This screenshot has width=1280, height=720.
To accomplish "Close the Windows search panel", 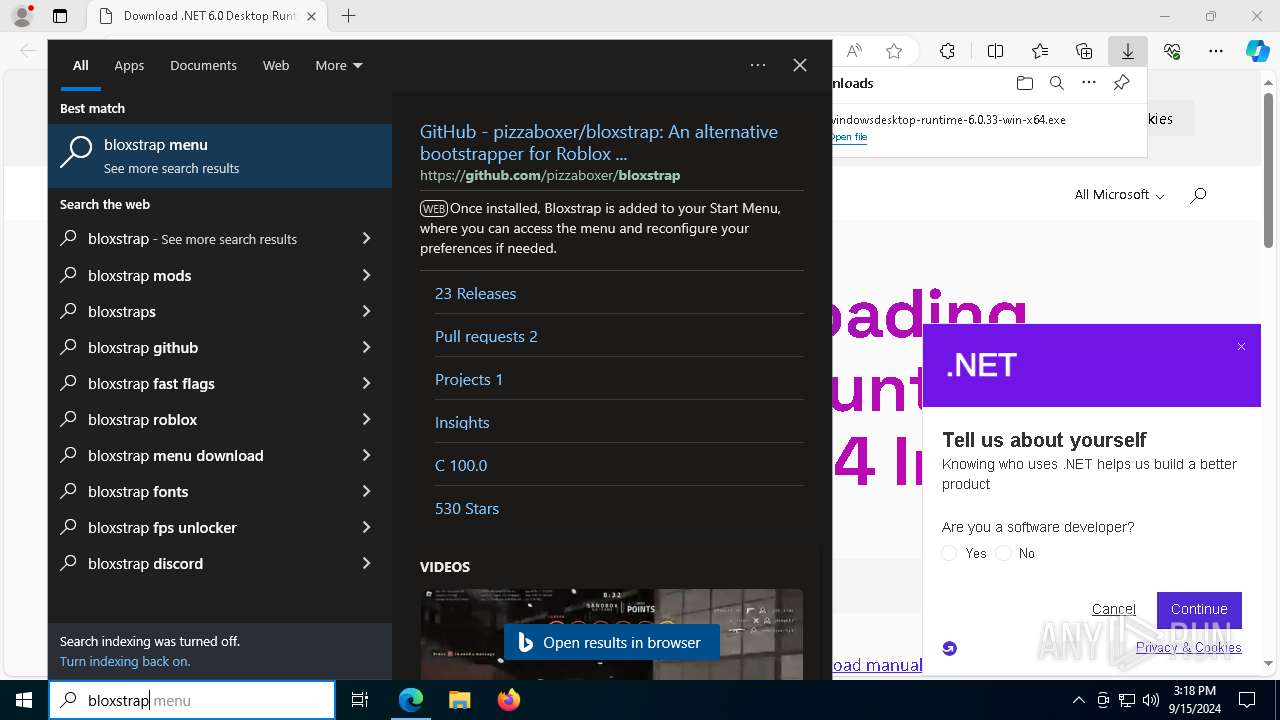I will (x=800, y=65).
